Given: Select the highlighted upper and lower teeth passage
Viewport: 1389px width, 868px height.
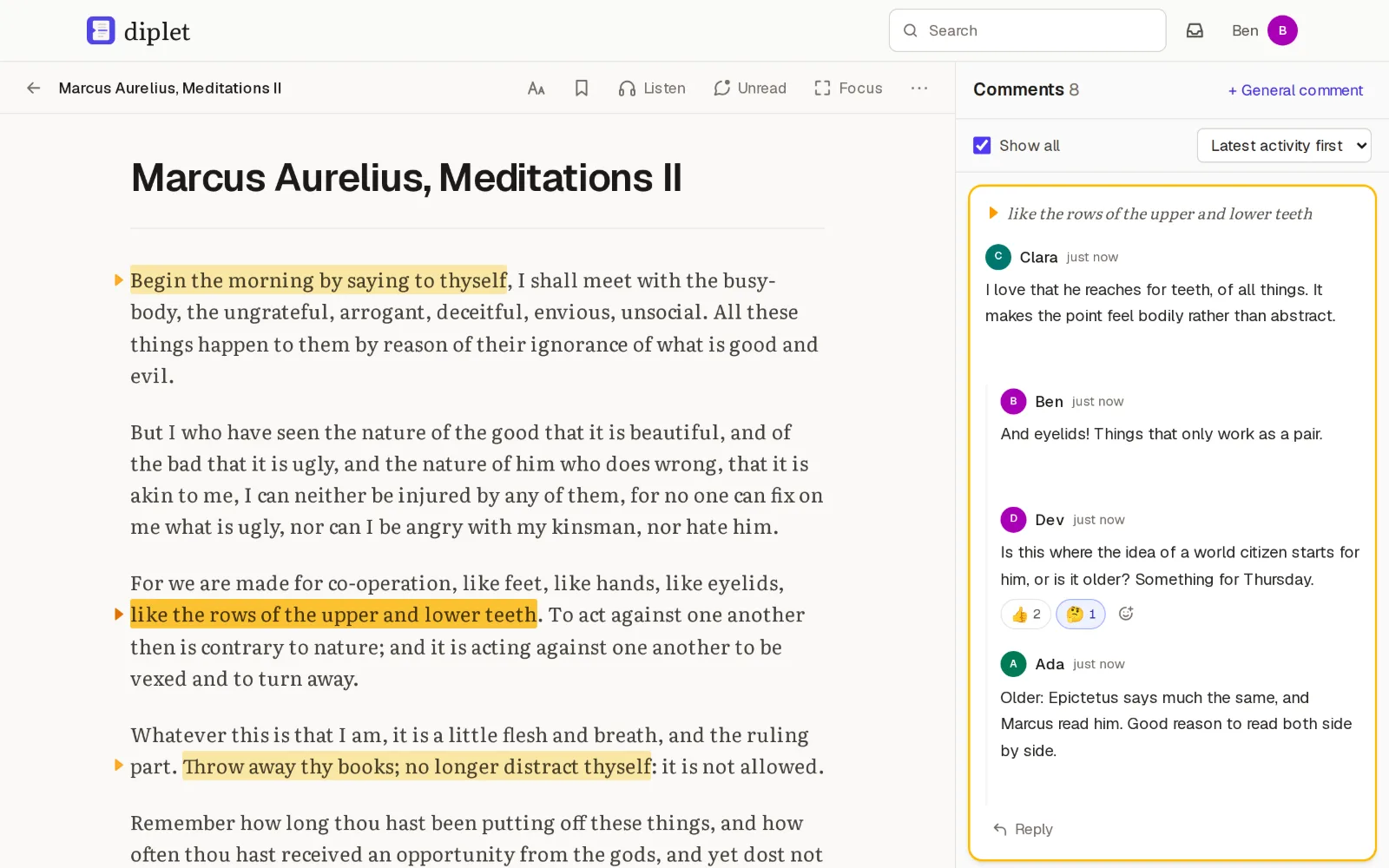Looking at the screenshot, I should 333,615.
